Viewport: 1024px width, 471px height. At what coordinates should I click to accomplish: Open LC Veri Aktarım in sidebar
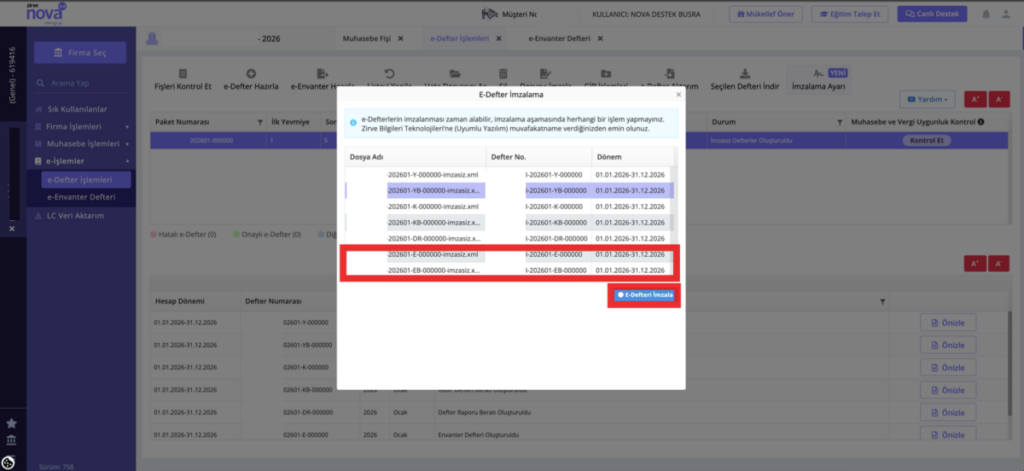point(75,216)
